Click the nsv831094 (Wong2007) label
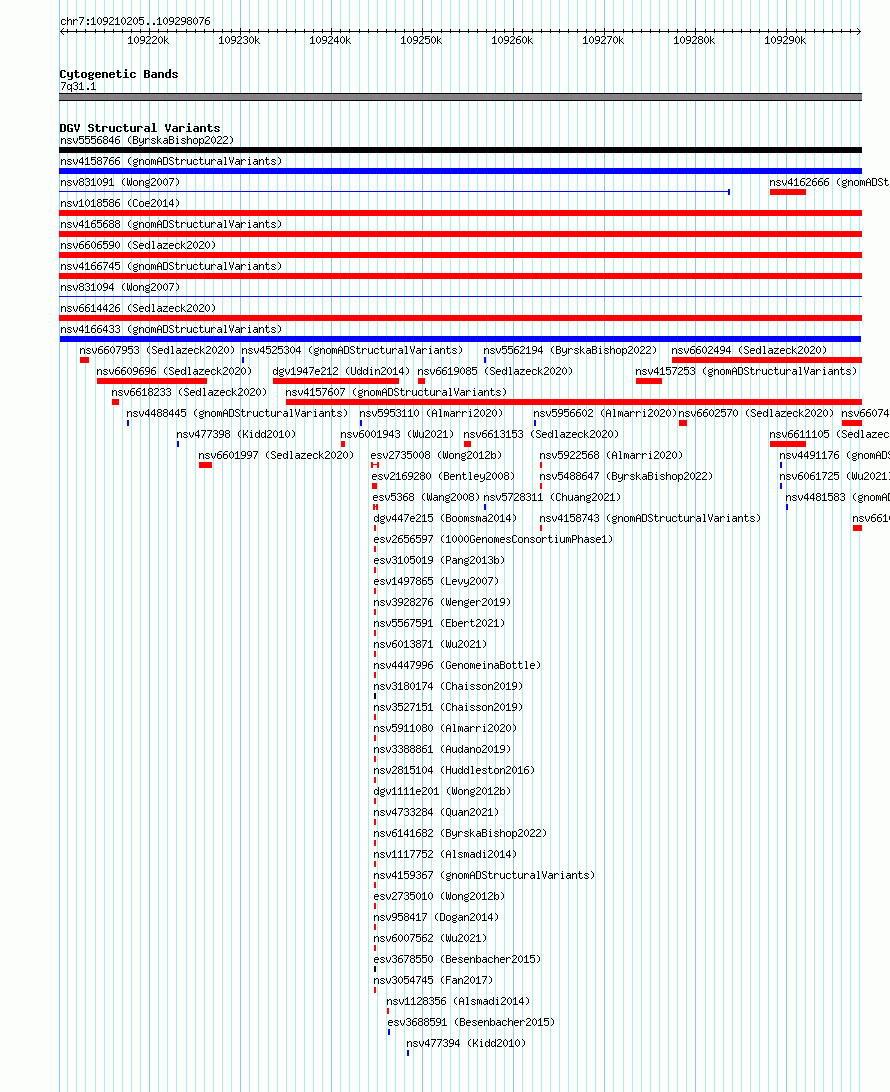This screenshot has width=890, height=1092. tap(120, 287)
